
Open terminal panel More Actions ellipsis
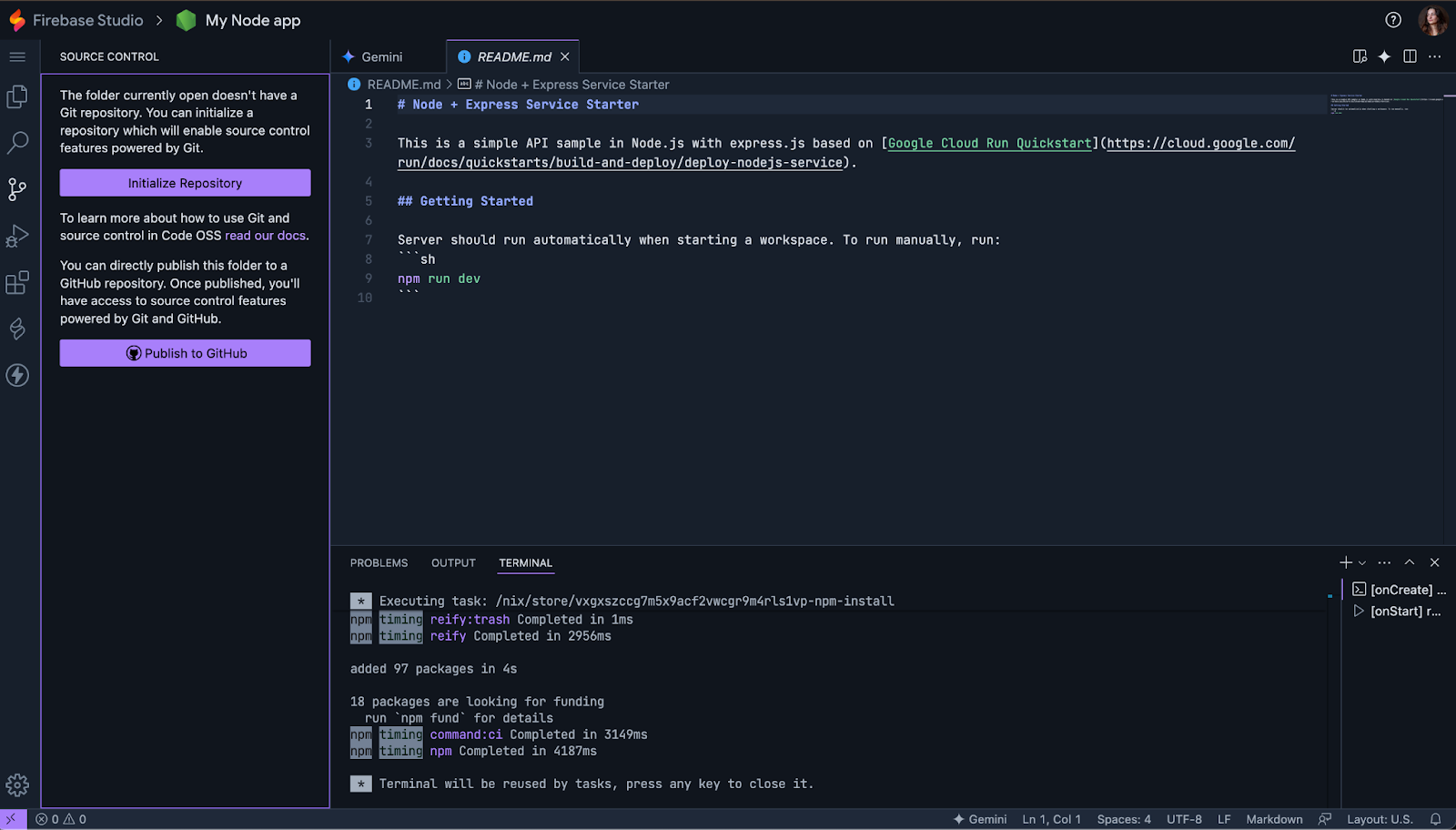tap(1384, 562)
